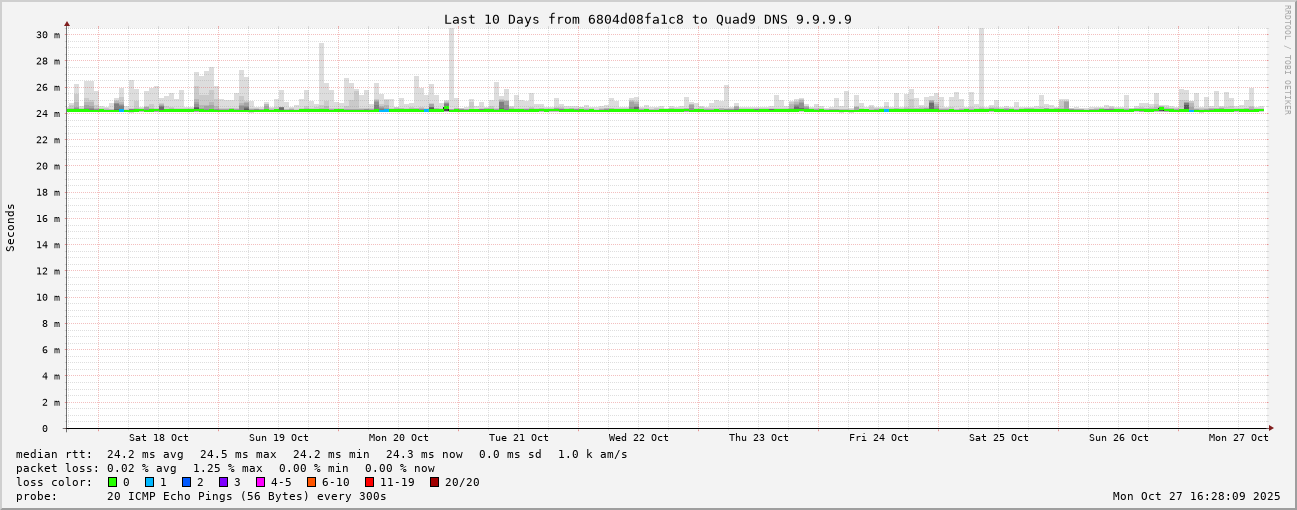
Task: Click the Mon Oct 27 16:28:09 2025 timestamp
Action: tap(1196, 496)
